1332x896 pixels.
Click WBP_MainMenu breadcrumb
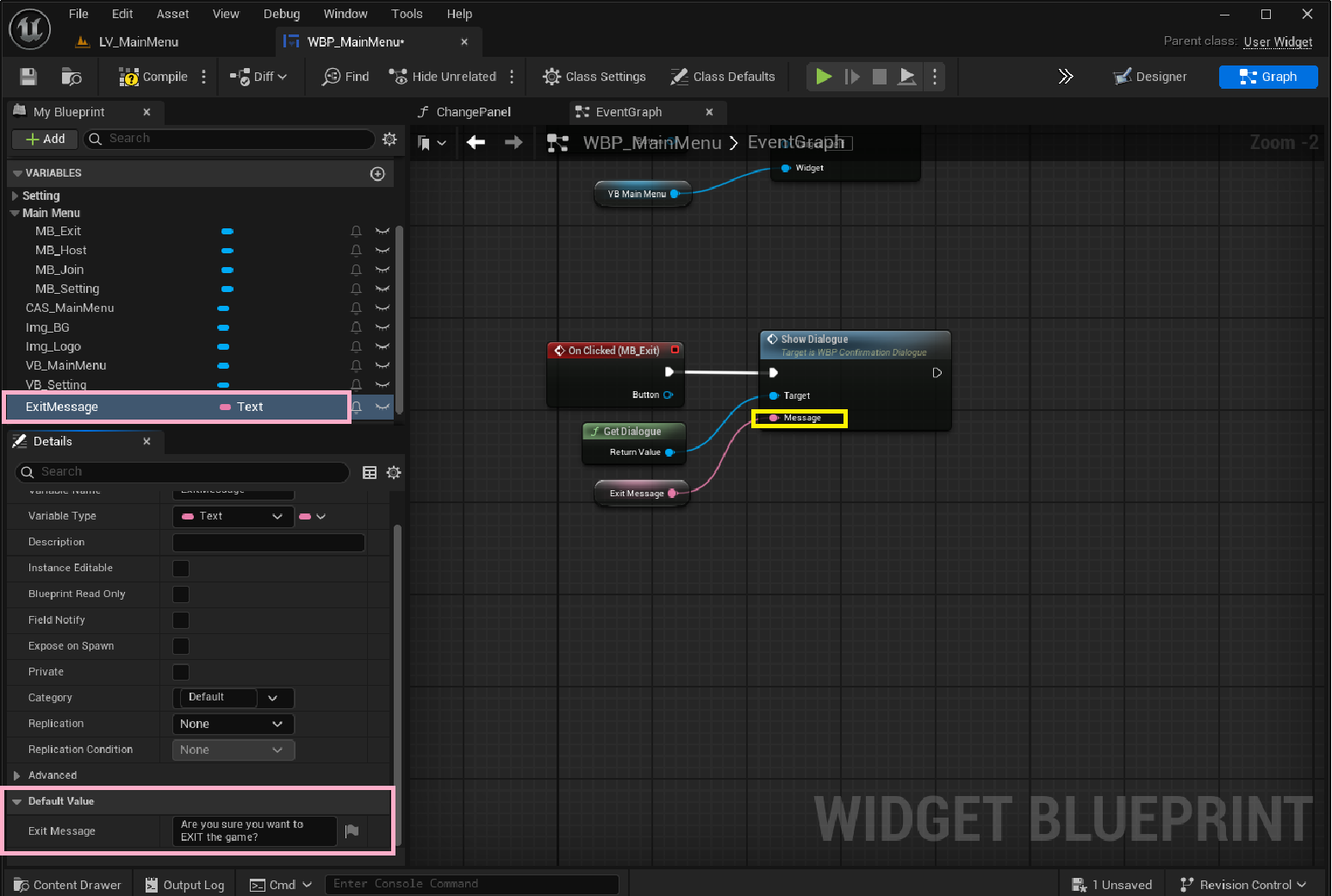pyautogui.click(x=652, y=143)
